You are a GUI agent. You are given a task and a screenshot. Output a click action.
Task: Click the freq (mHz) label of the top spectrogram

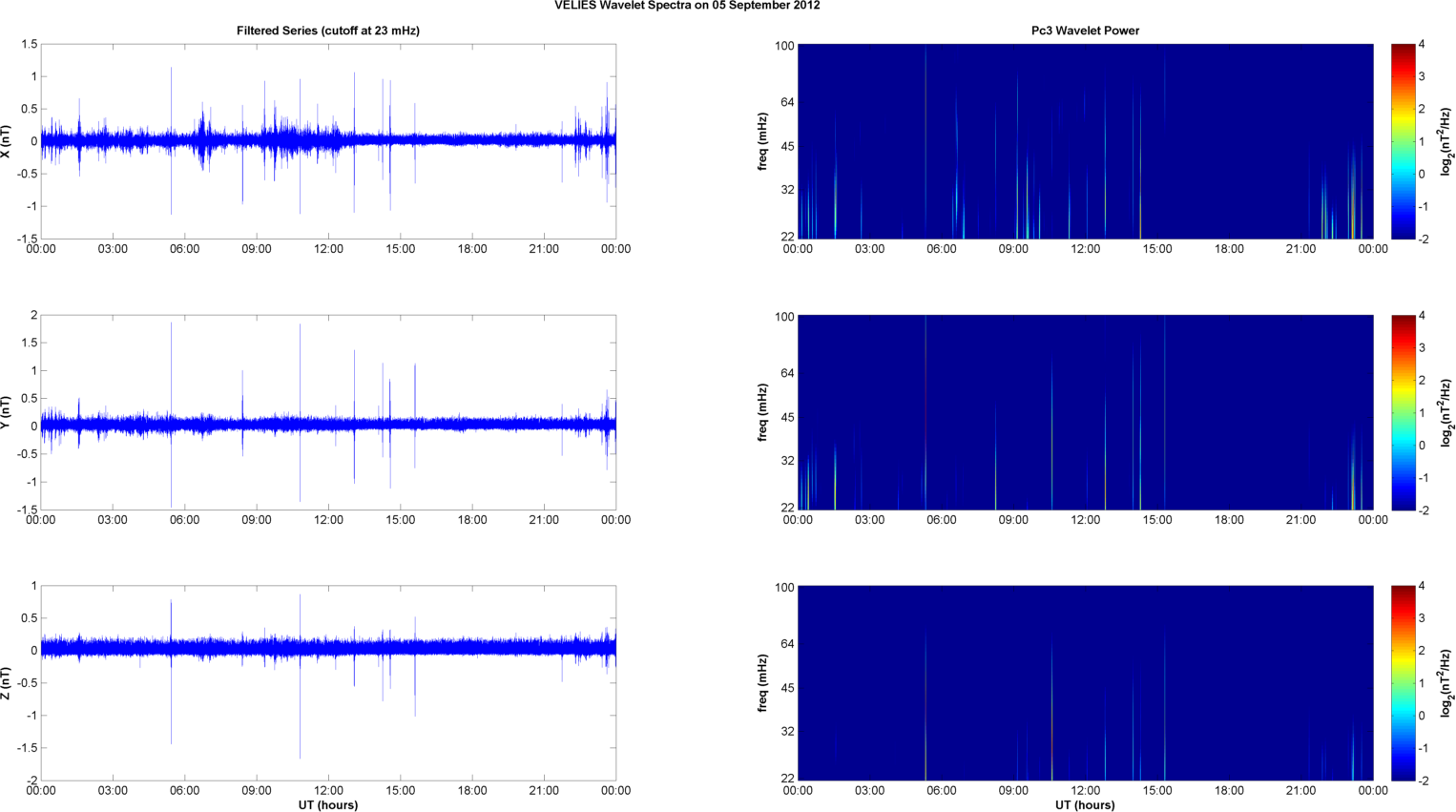click(x=763, y=141)
